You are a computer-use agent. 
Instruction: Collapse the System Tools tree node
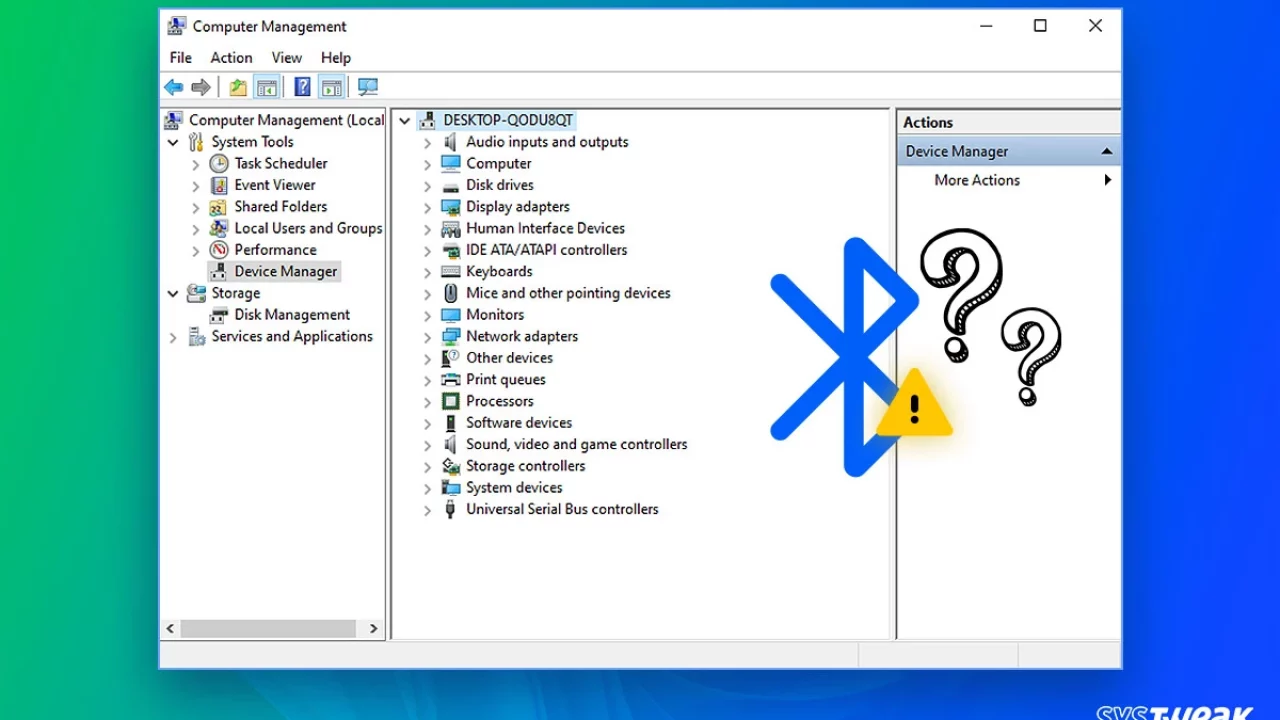point(173,143)
